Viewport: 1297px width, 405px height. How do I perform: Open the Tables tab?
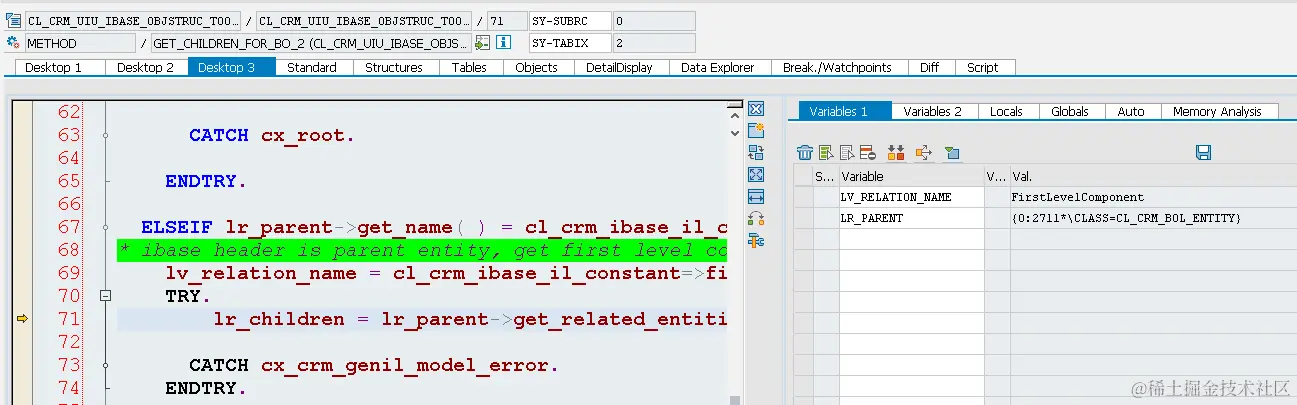point(469,67)
